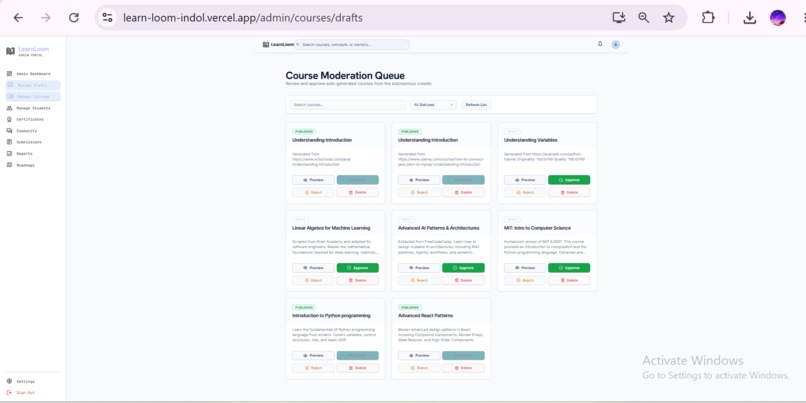Preview Advanced AI Patterns & Architectures
Image resolution: width=806 pixels, height=403 pixels.
419,268
